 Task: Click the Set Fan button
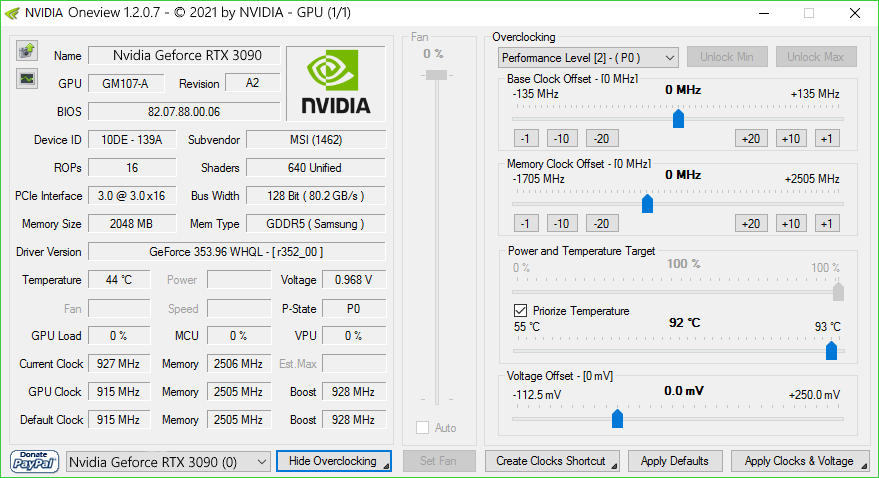coord(439,461)
